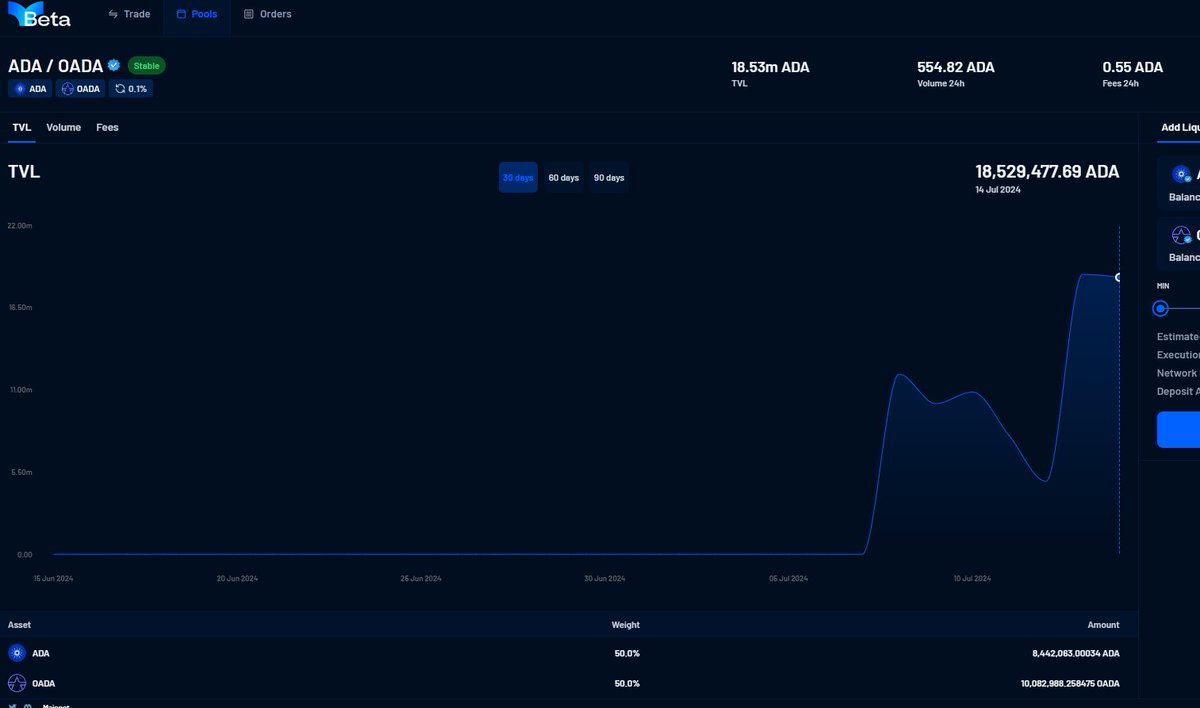The width and height of the screenshot is (1200, 708).
Task: Select the 90 days chart range
Action: tap(609, 177)
